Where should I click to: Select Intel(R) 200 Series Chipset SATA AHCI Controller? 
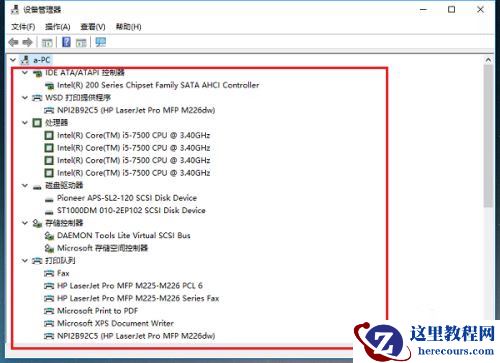(x=158, y=85)
